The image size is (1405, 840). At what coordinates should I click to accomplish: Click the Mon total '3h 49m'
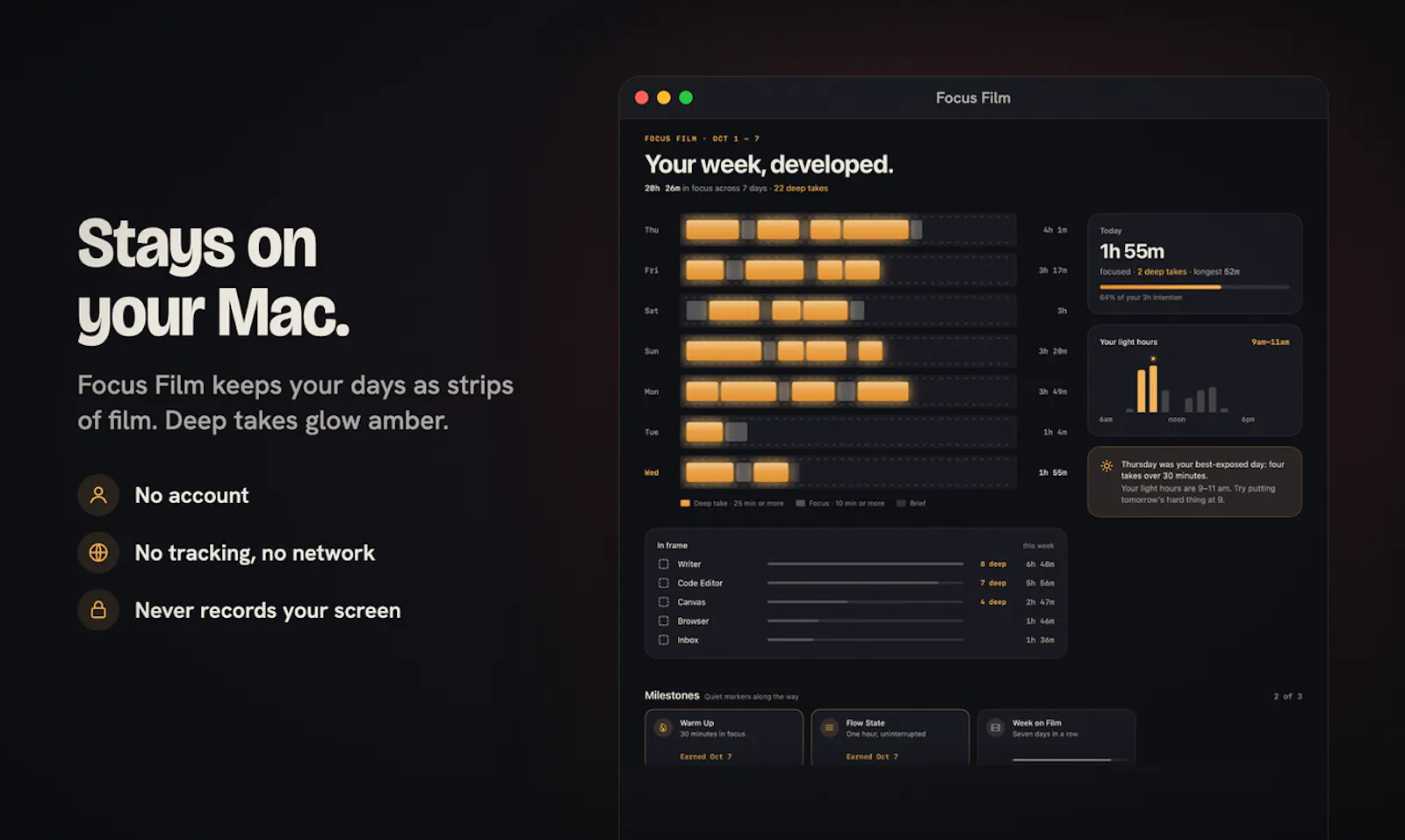(x=1053, y=391)
